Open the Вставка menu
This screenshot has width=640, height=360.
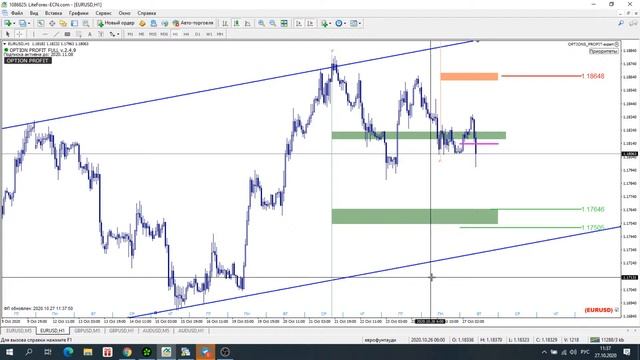click(x=53, y=13)
